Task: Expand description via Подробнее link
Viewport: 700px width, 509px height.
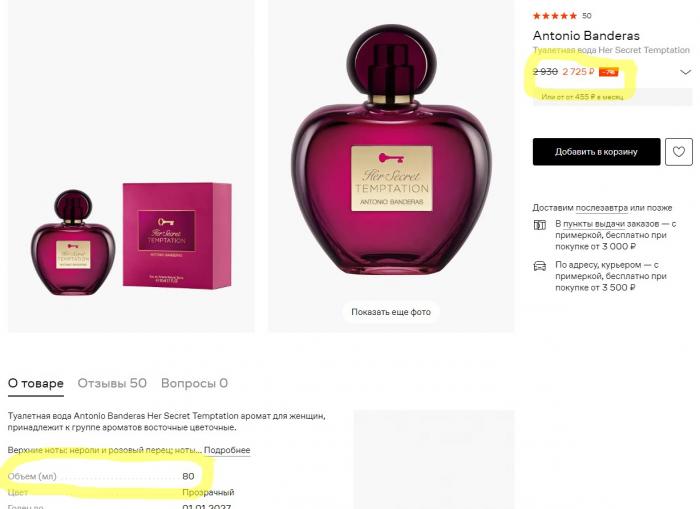Action: point(227,450)
